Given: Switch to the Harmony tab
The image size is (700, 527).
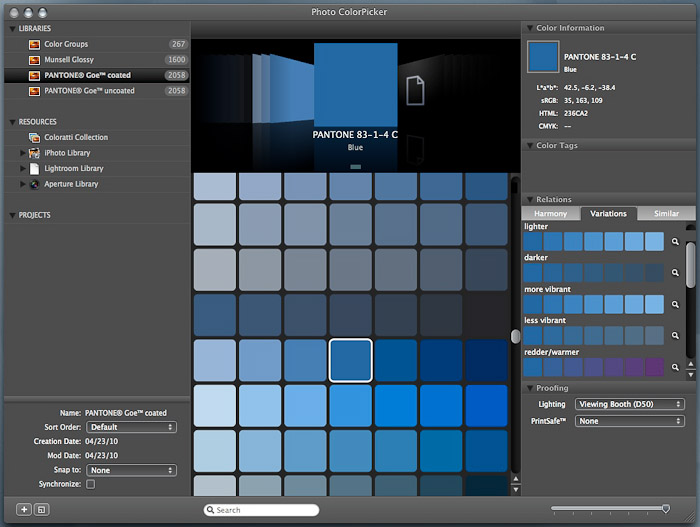Looking at the screenshot, I should tap(550, 214).
